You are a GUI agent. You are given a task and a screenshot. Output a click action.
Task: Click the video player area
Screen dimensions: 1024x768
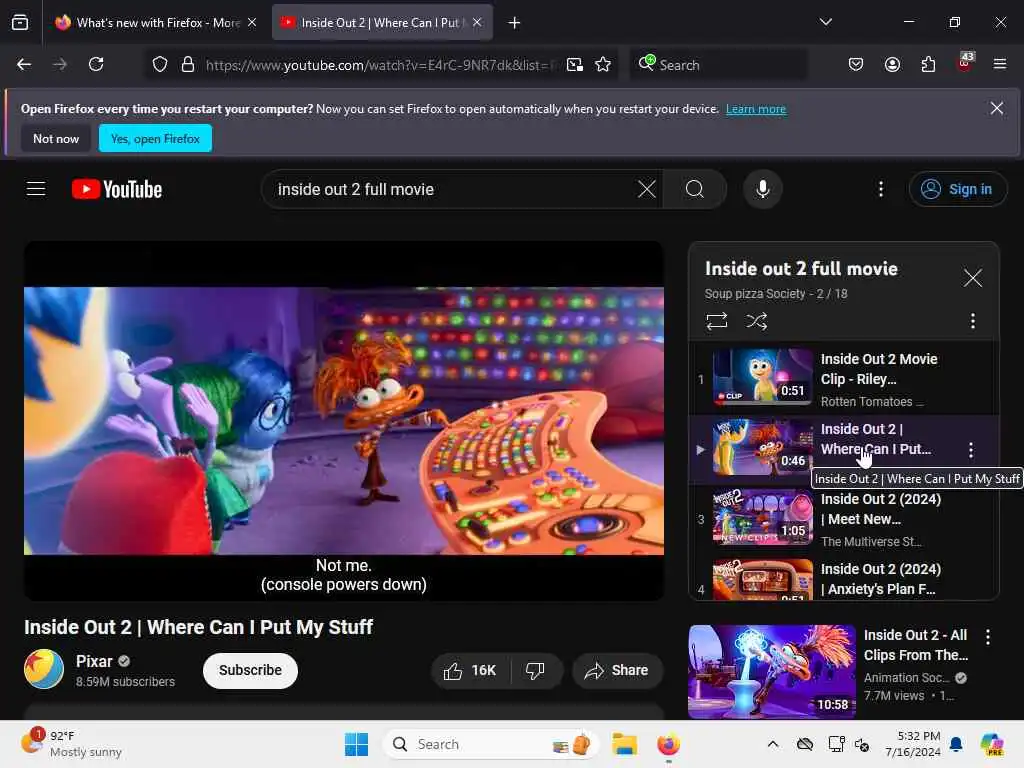344,421
